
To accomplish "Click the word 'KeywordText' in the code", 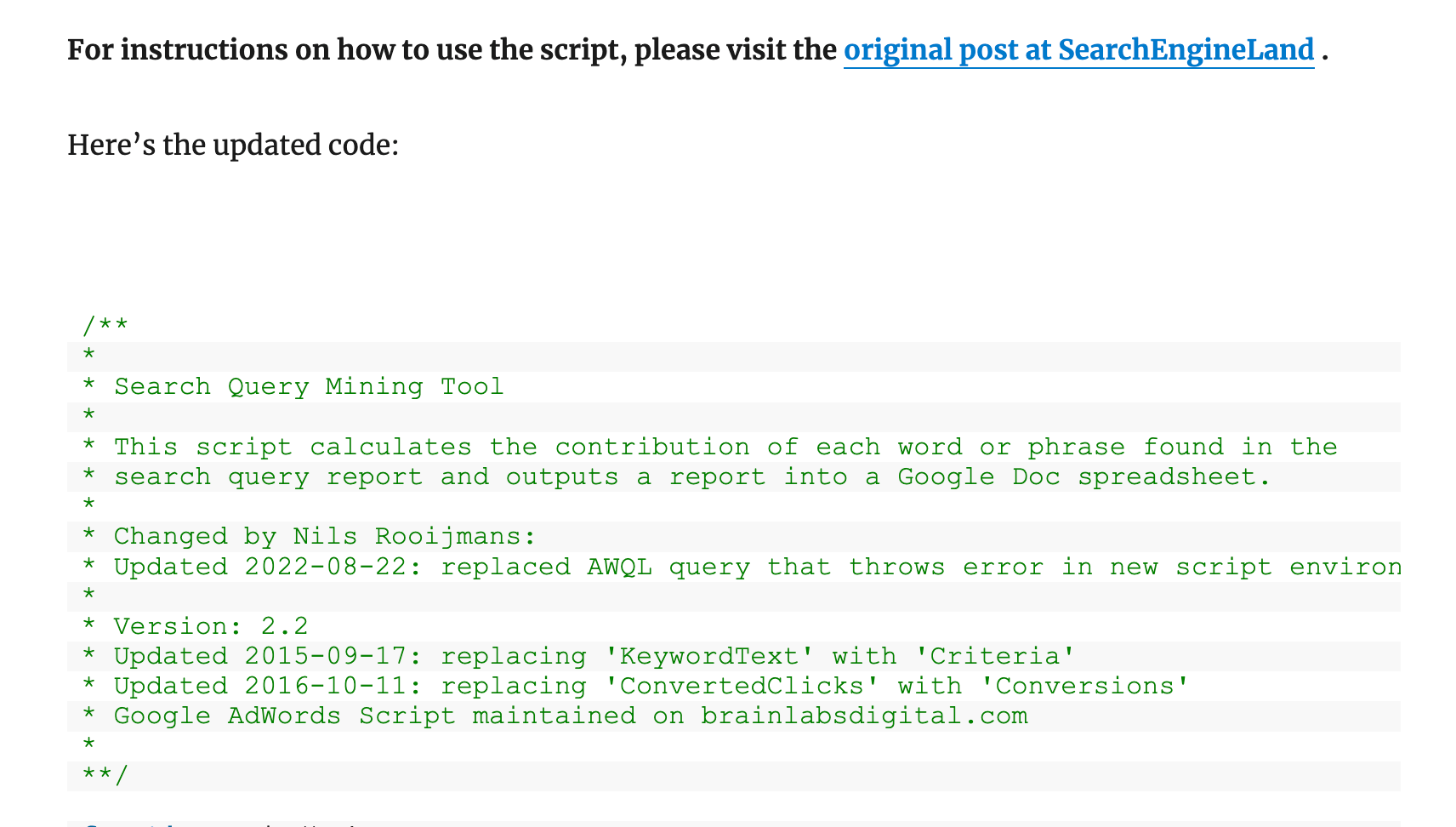I will coord(708,657).
